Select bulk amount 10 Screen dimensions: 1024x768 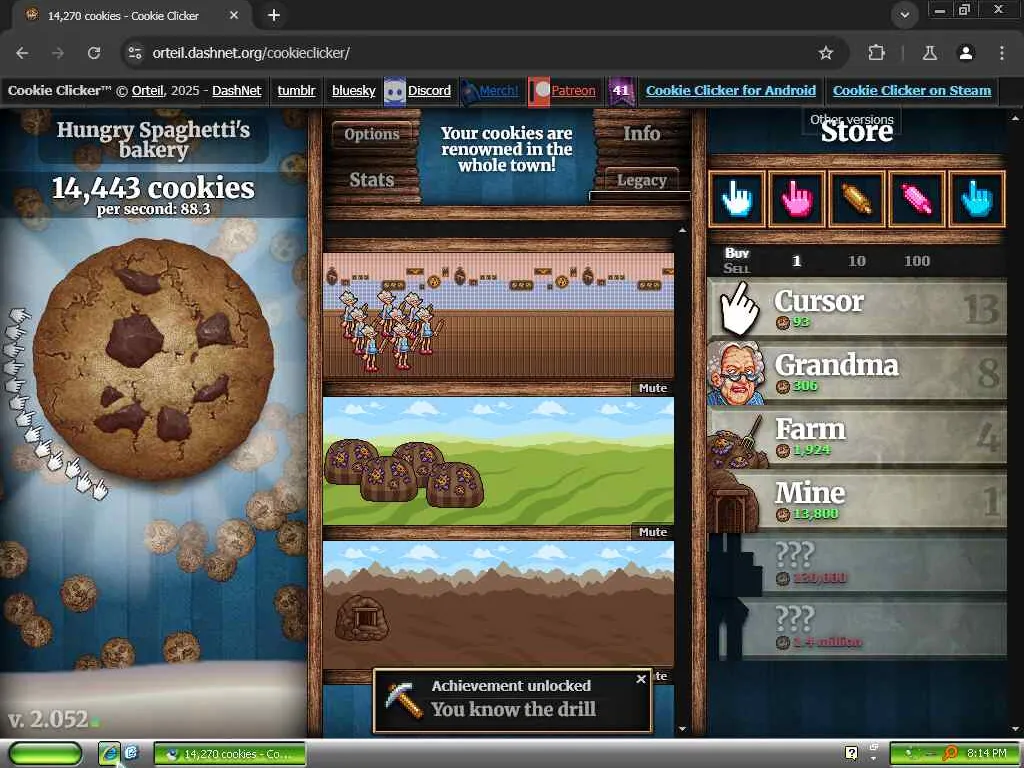click(x=856, y=261)
